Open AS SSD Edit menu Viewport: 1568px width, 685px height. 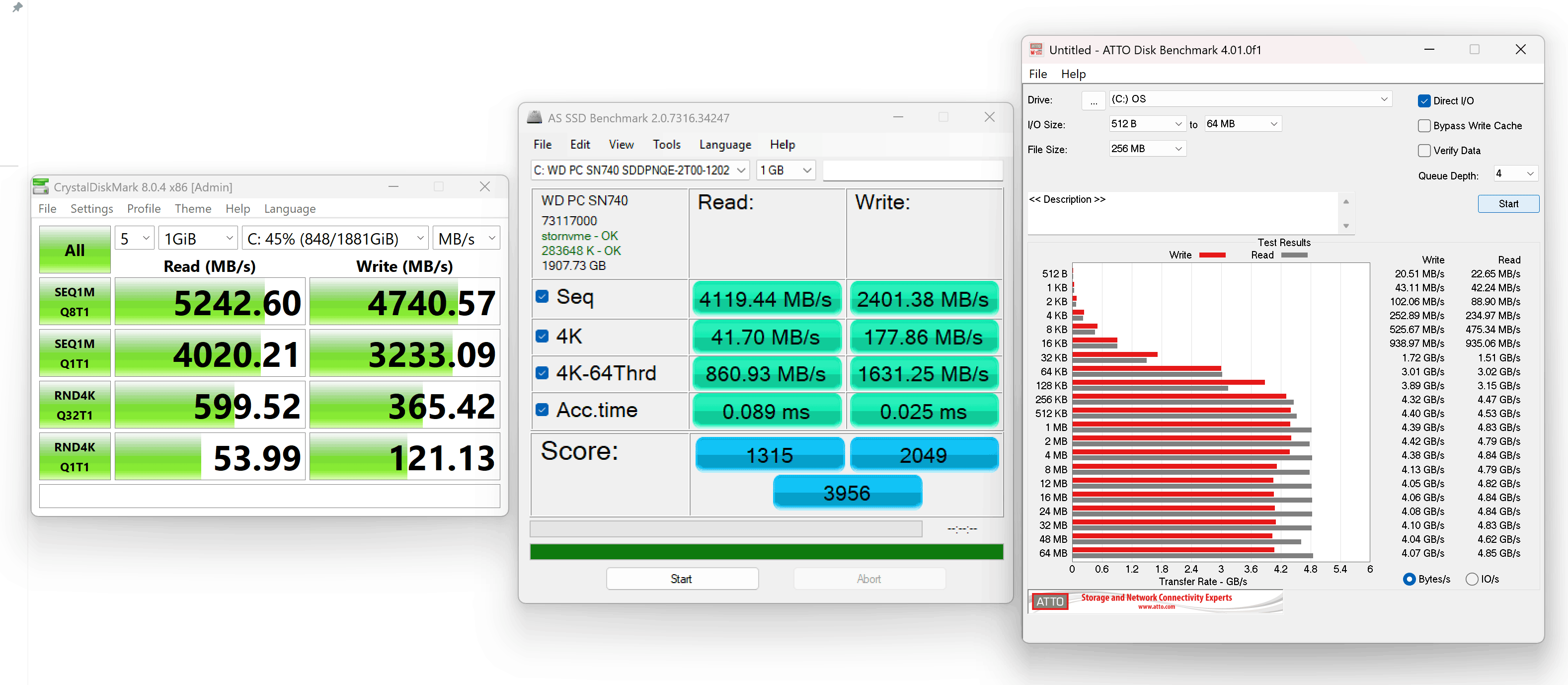[x=580, y=144]
